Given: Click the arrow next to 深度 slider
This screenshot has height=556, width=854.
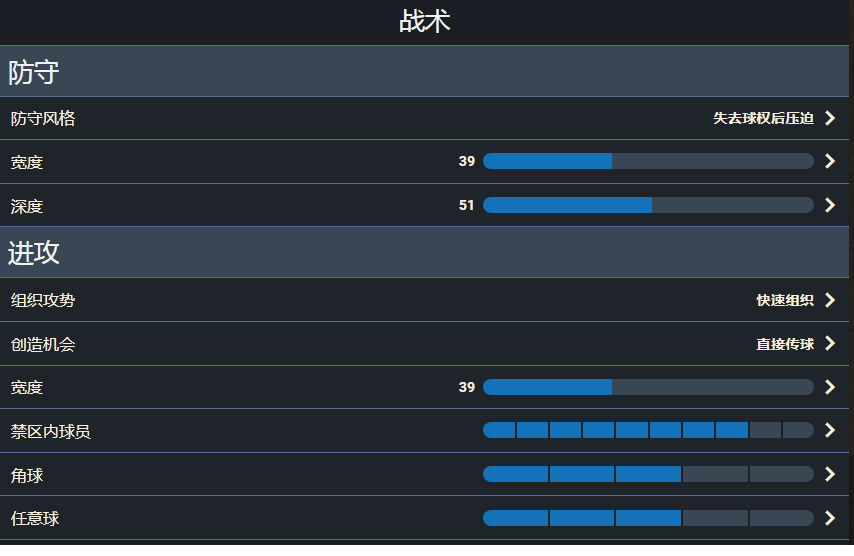Looking at the screenshot, I should tap(830, 205).
